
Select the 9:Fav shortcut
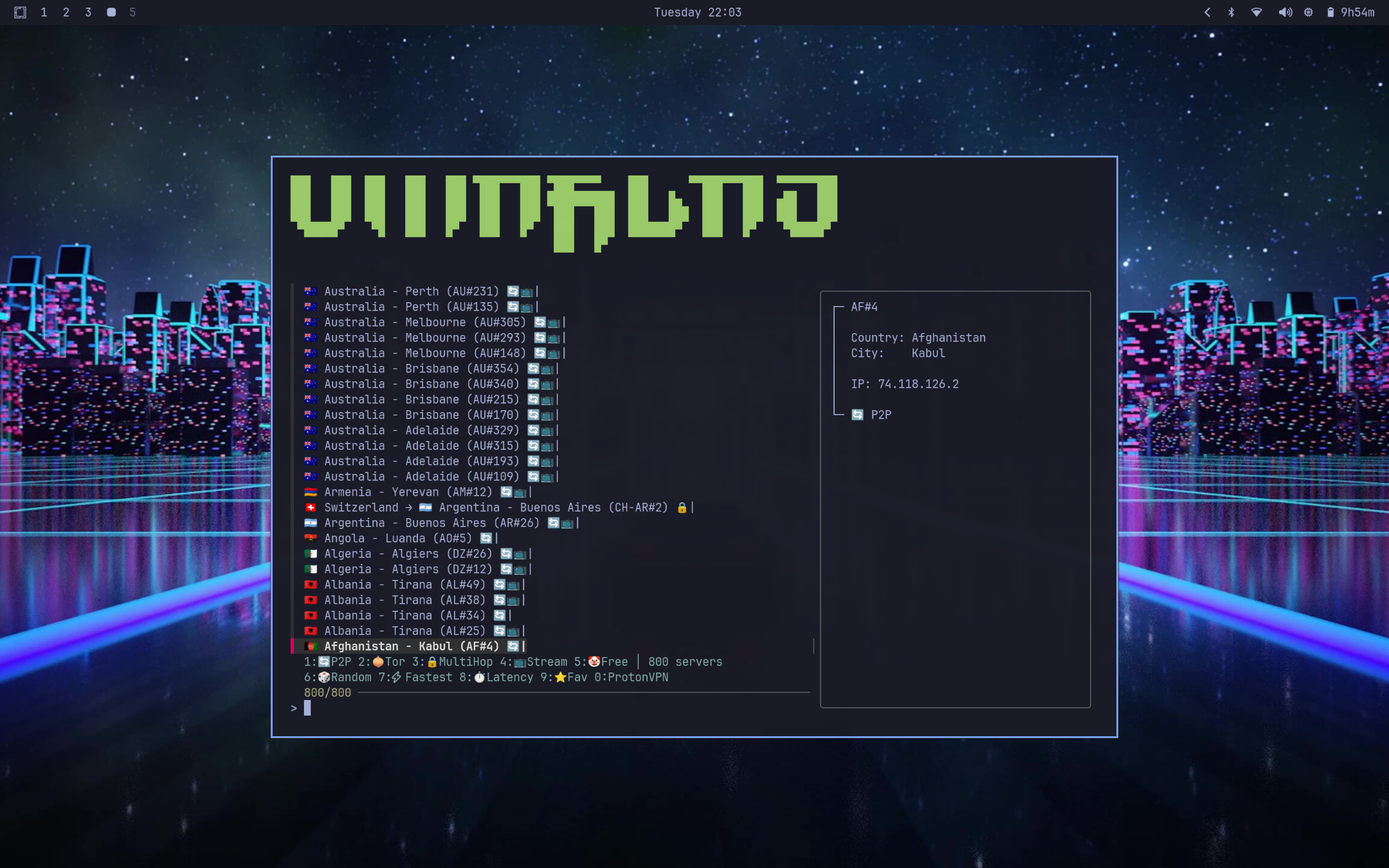564,677
